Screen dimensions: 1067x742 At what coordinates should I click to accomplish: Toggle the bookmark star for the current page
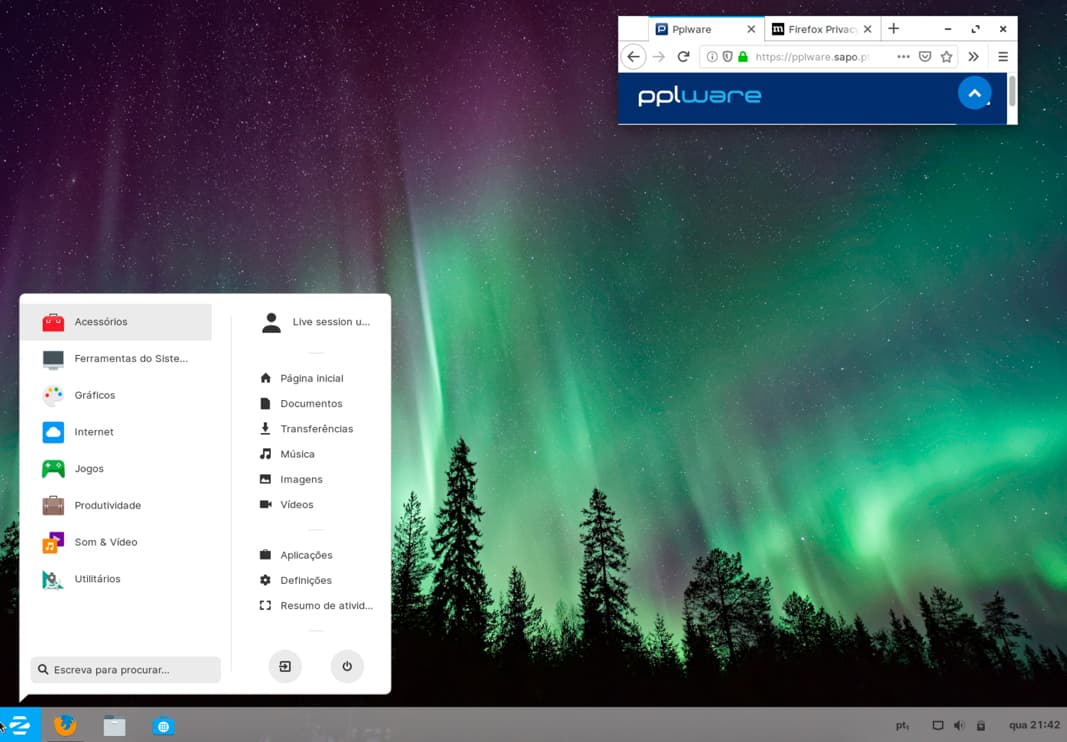point(946,57)
